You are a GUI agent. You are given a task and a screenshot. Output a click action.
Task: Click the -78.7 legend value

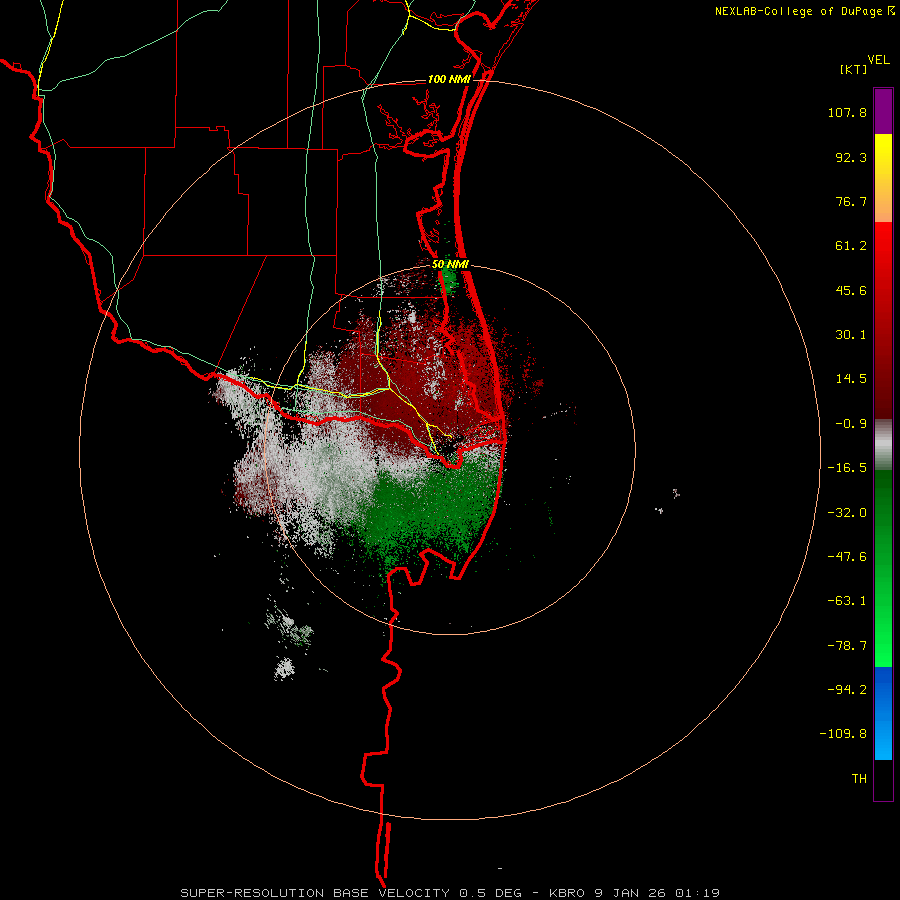pyautogui.click(x=847, y=646)
